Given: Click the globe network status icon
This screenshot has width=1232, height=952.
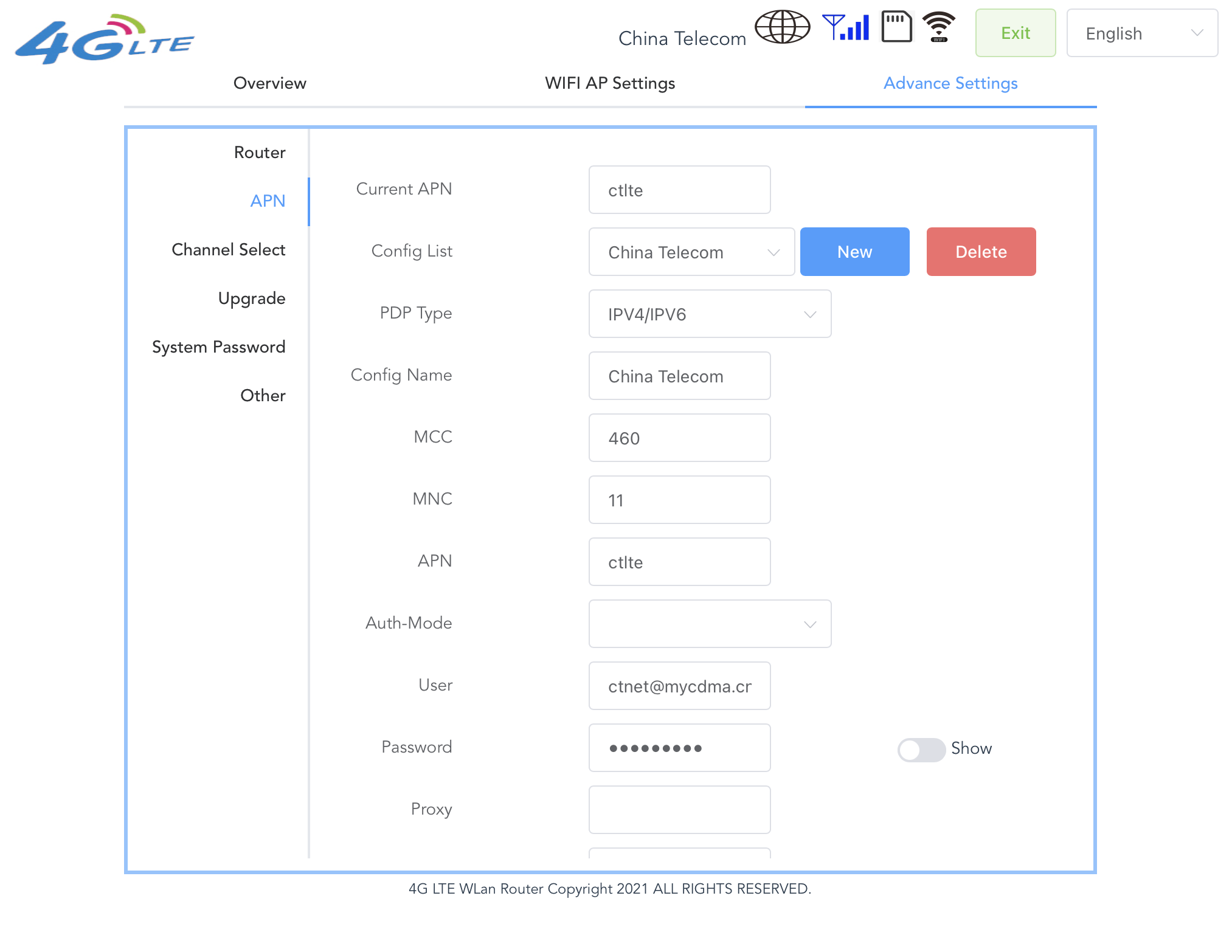Looking at the screenshot, I should 782,27.
